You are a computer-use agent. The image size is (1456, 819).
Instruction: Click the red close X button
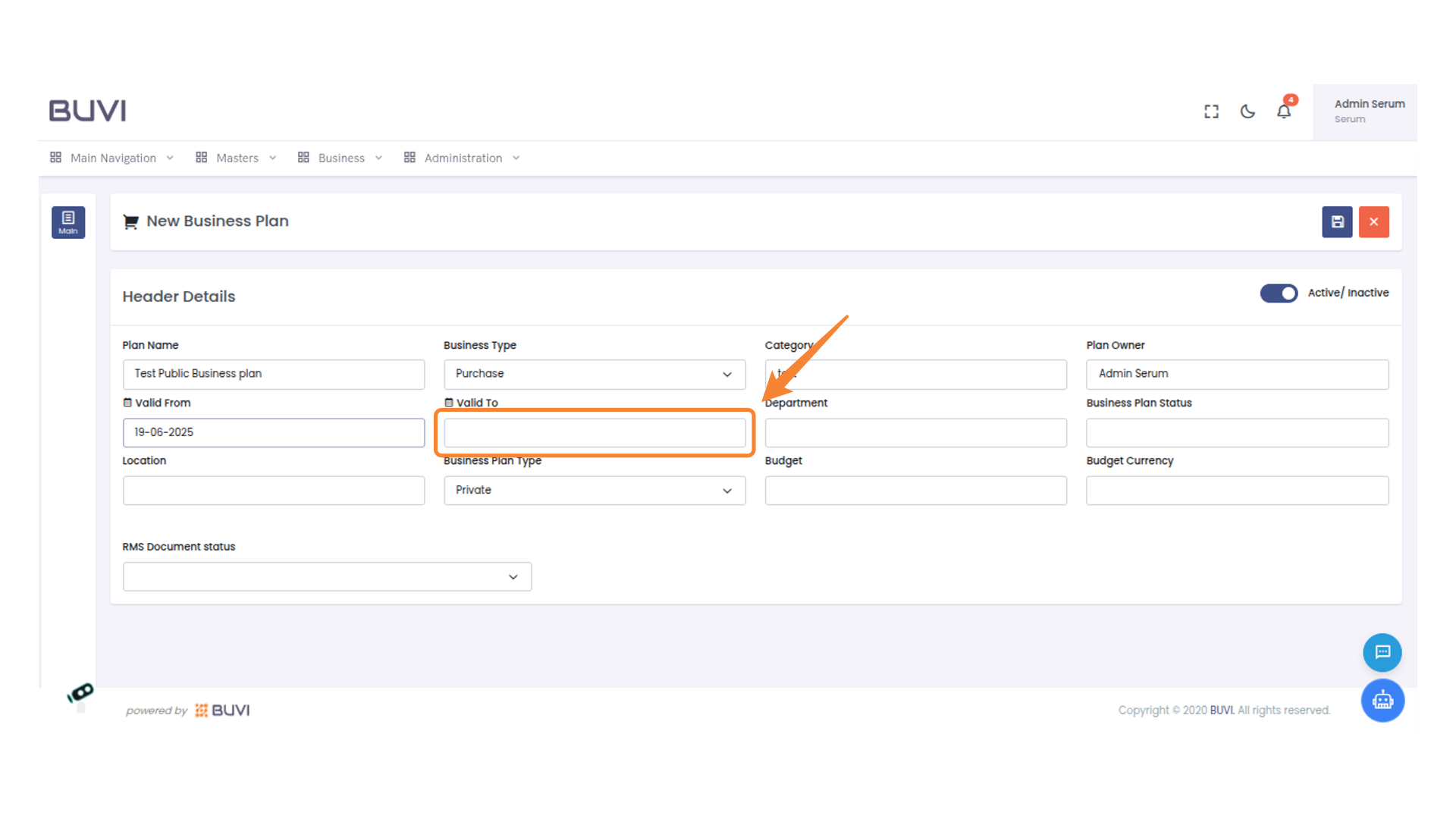click(1373, 222)
